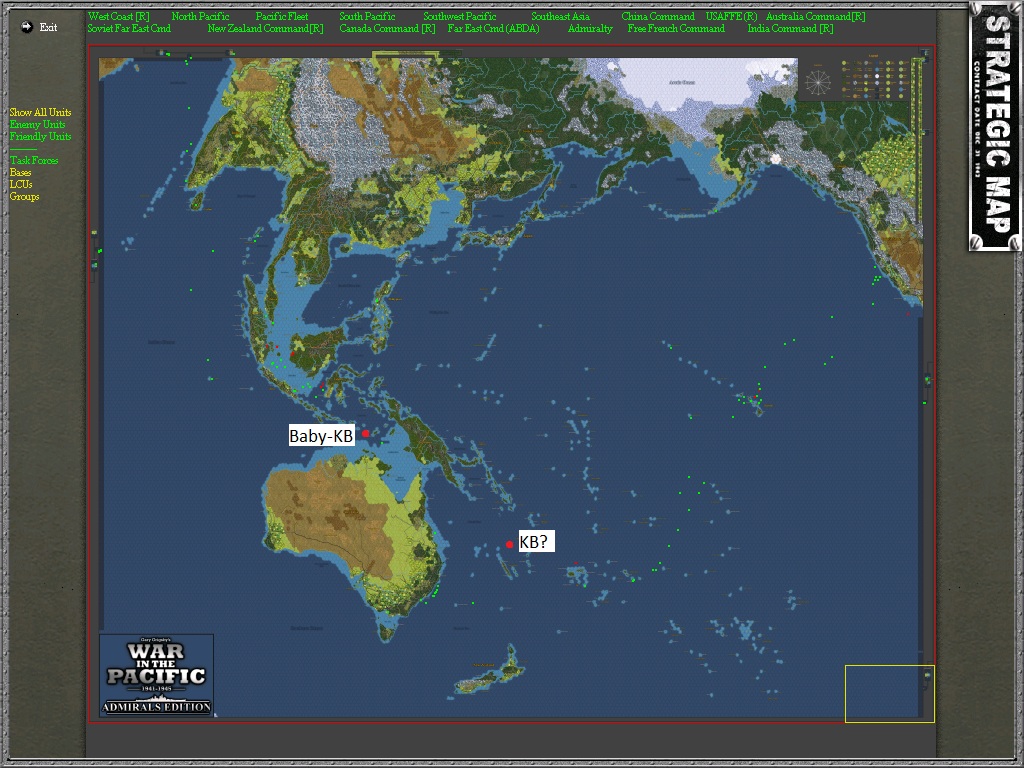Viewport: 1024px width, 768px height.
Task: Select the North Pacific command
Action: point(200,16)
